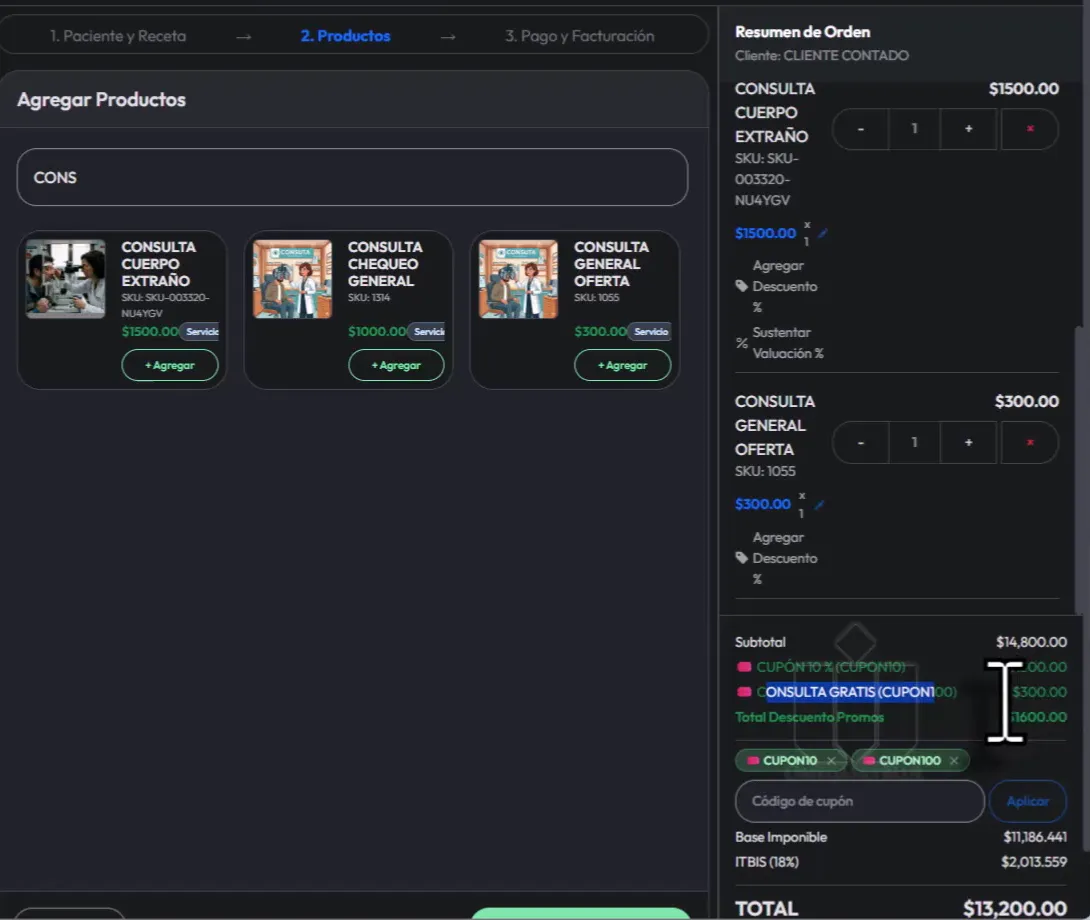The image size is (1090, 920).
Task: Click the Base Imponible amount $11,186.441
Action: point(1034,837)
